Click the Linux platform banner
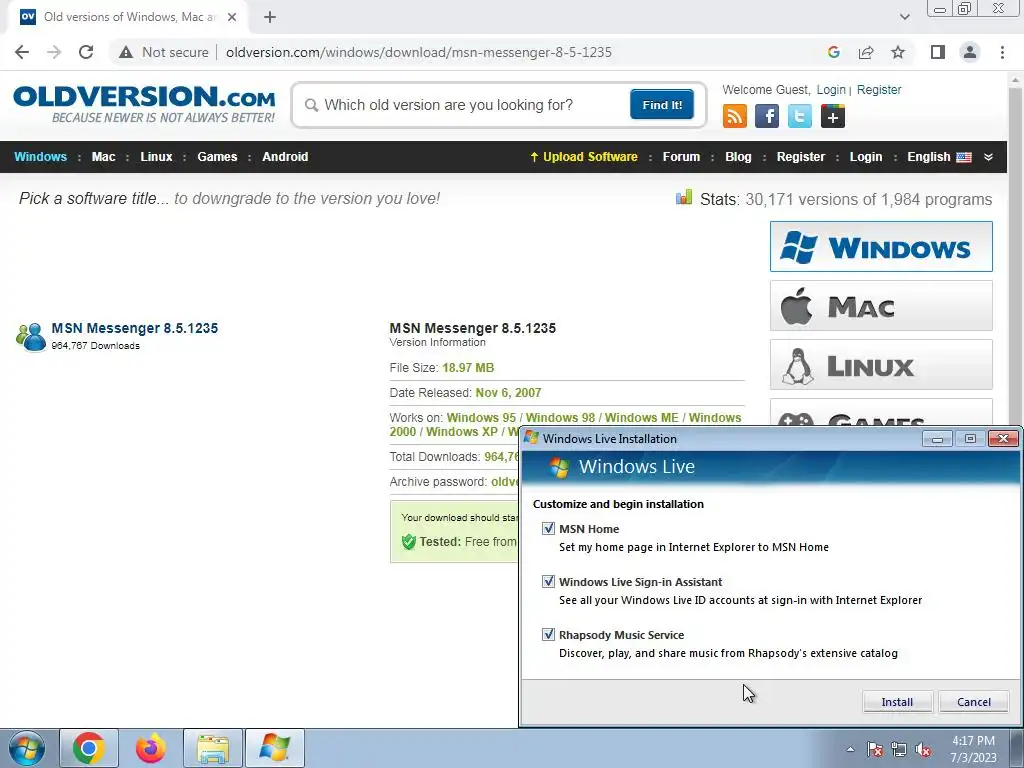 tap(881, 364)
